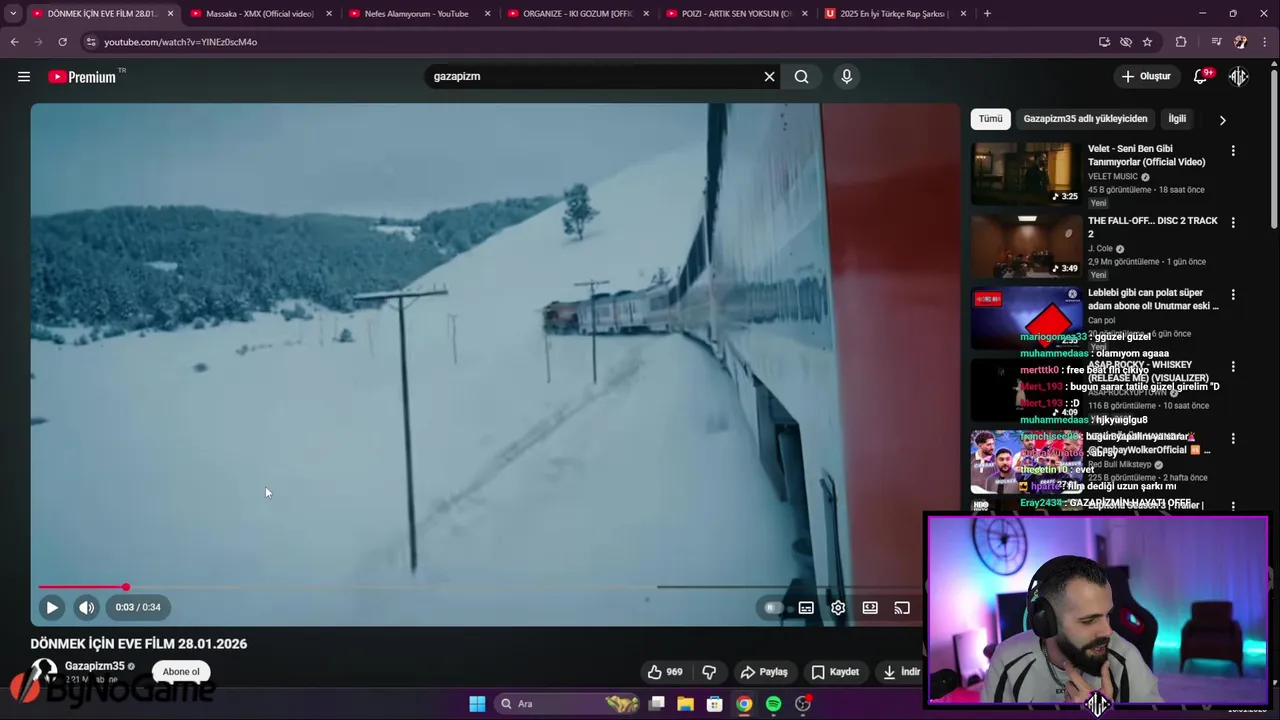
Task: Start voice search with the microphone icon
Action: tap(847, 76)
